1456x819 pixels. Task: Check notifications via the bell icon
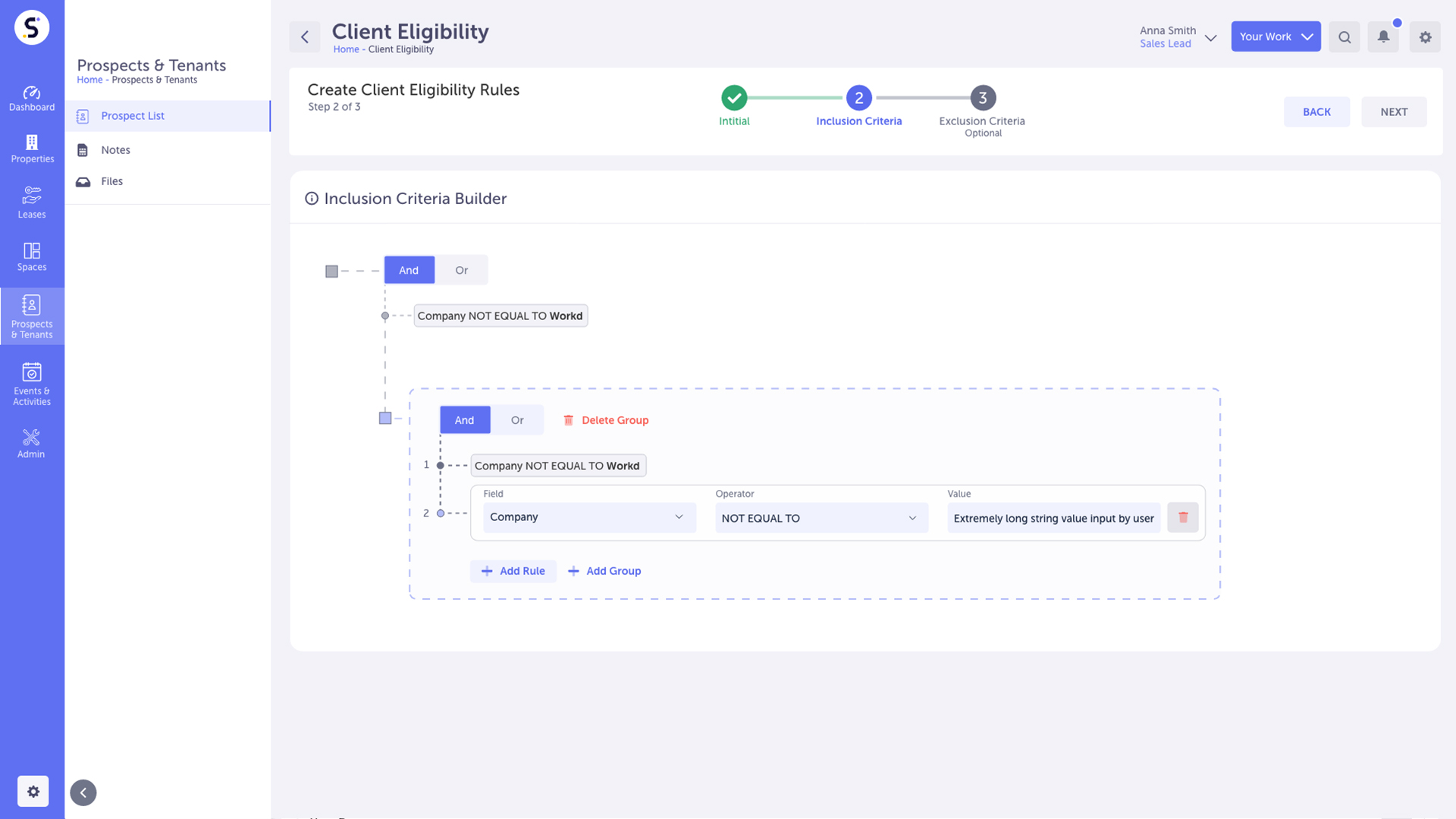pos(1382,36)
